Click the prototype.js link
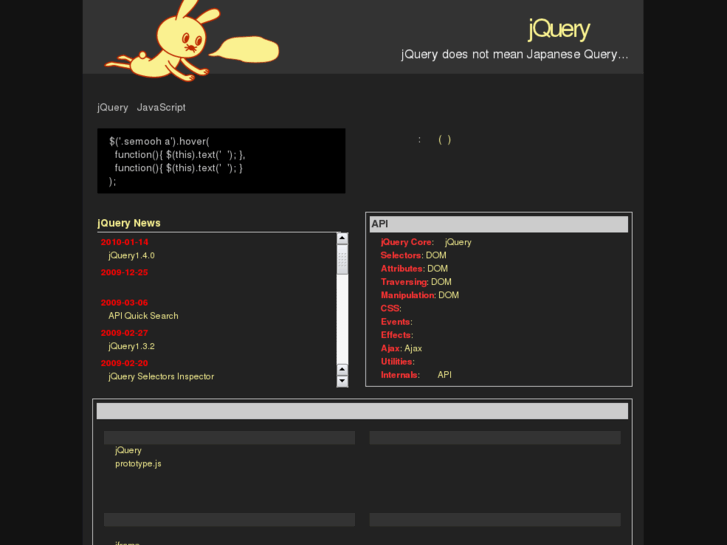Viewport: 727px width, 545px height. 138,464
